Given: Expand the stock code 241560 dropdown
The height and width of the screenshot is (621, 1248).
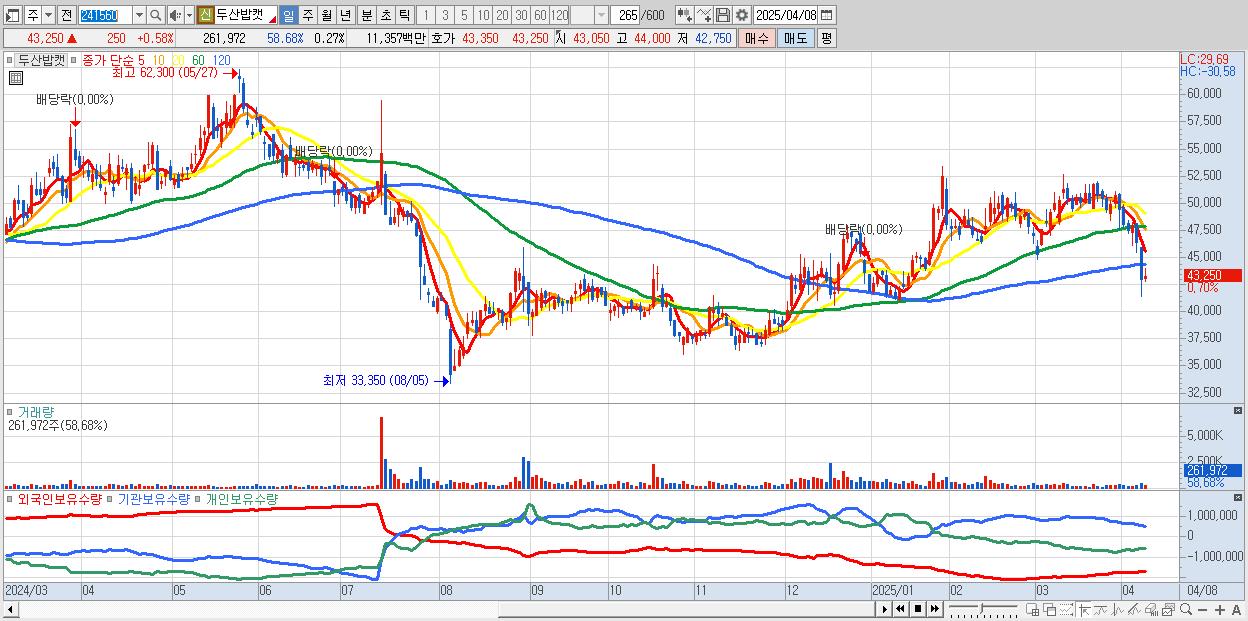Looking at the screenshot, I should point(139,15).
